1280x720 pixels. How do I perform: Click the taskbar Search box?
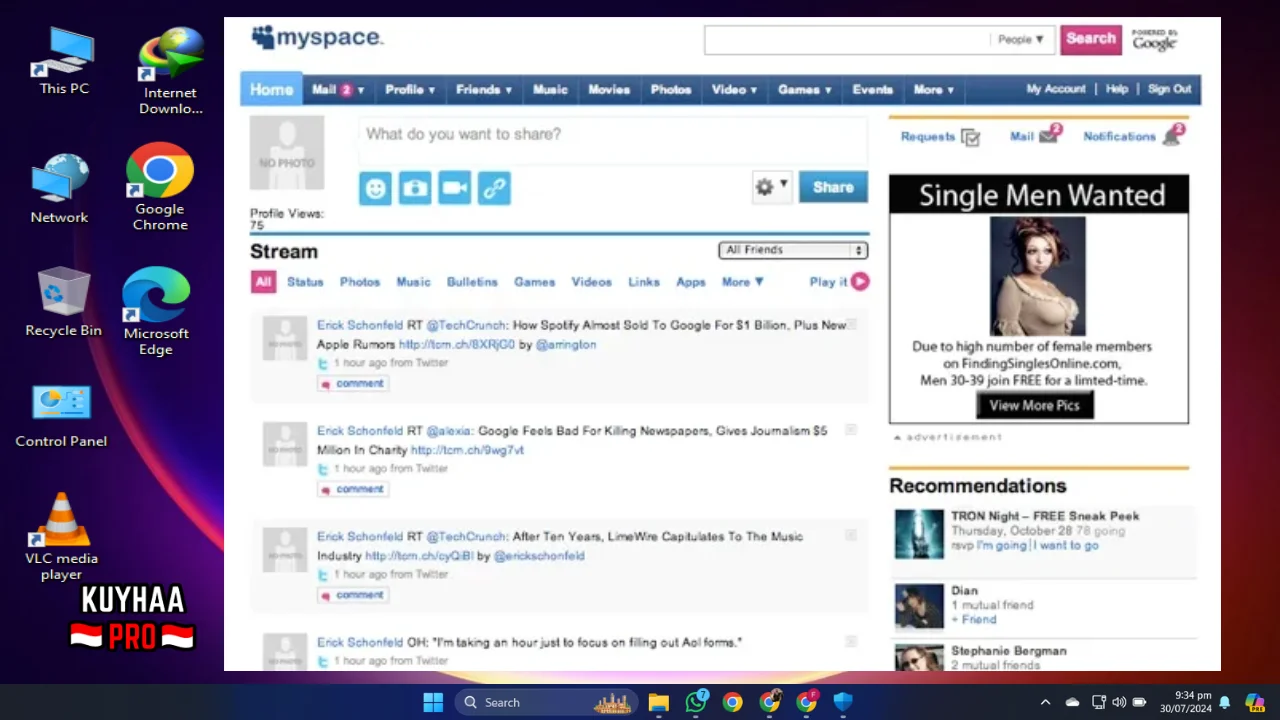(545, 702)
